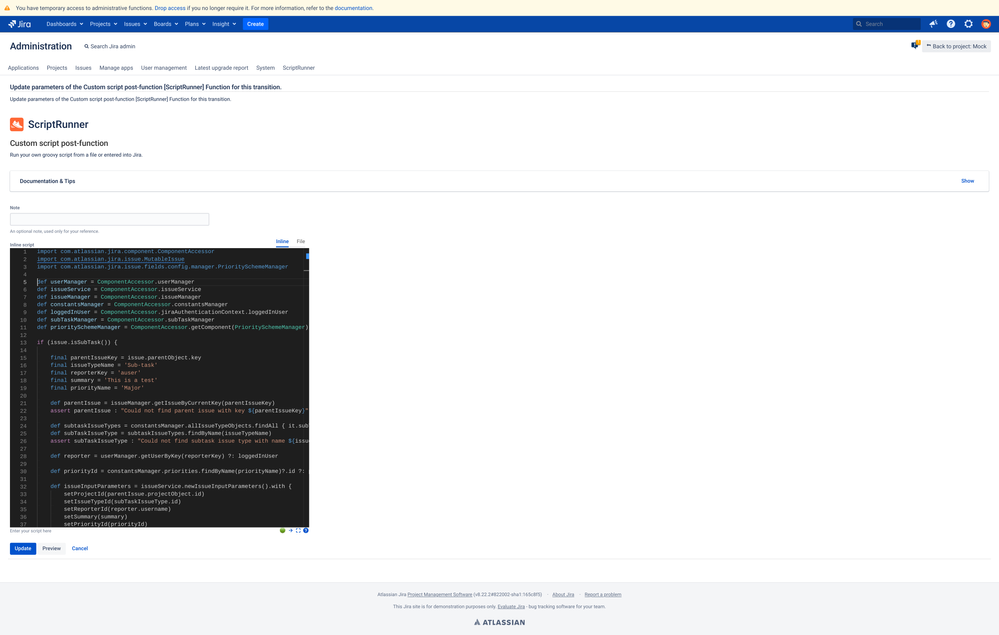Click Back to project: Mock button
The image size is (999, 635).
point(956,46)
